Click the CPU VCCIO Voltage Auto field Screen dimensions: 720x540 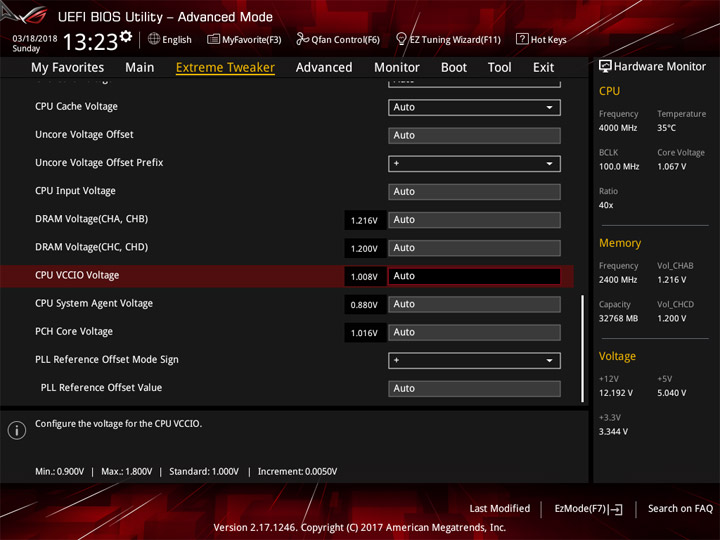(x=474, y=276)
